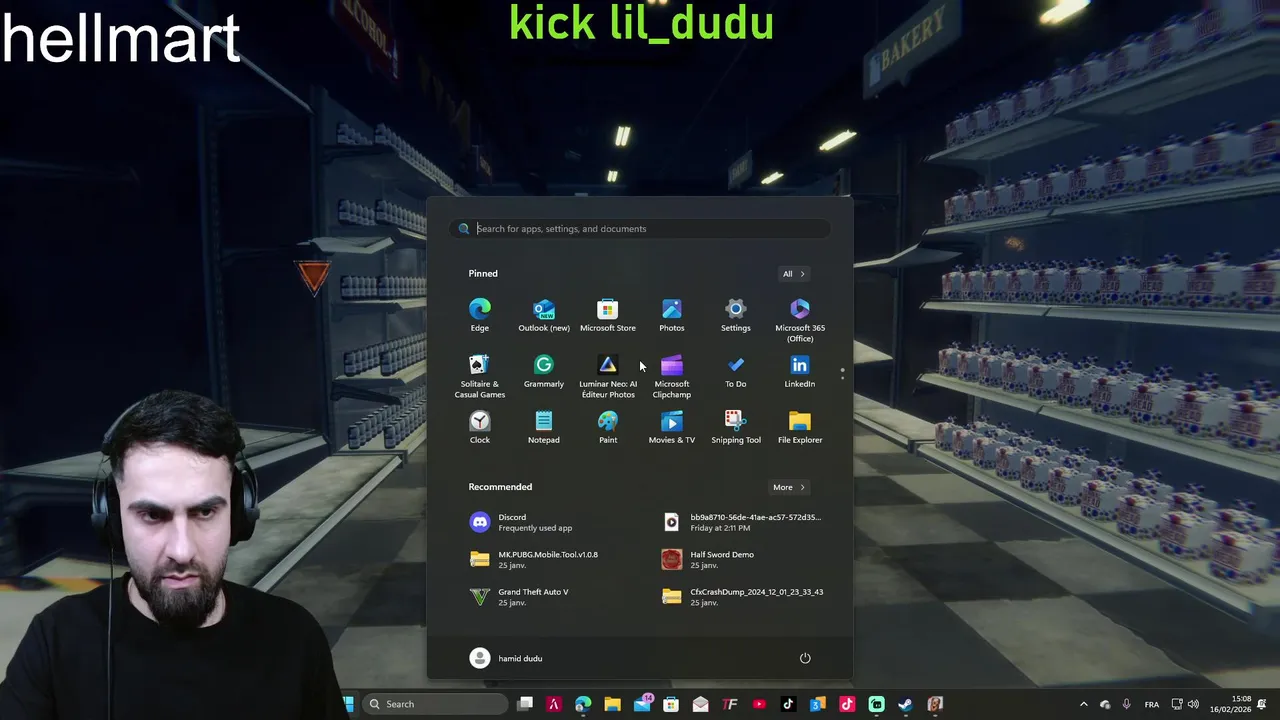
Task: Jump to next pinned apps page dot
Action: [x=843, y=378]
